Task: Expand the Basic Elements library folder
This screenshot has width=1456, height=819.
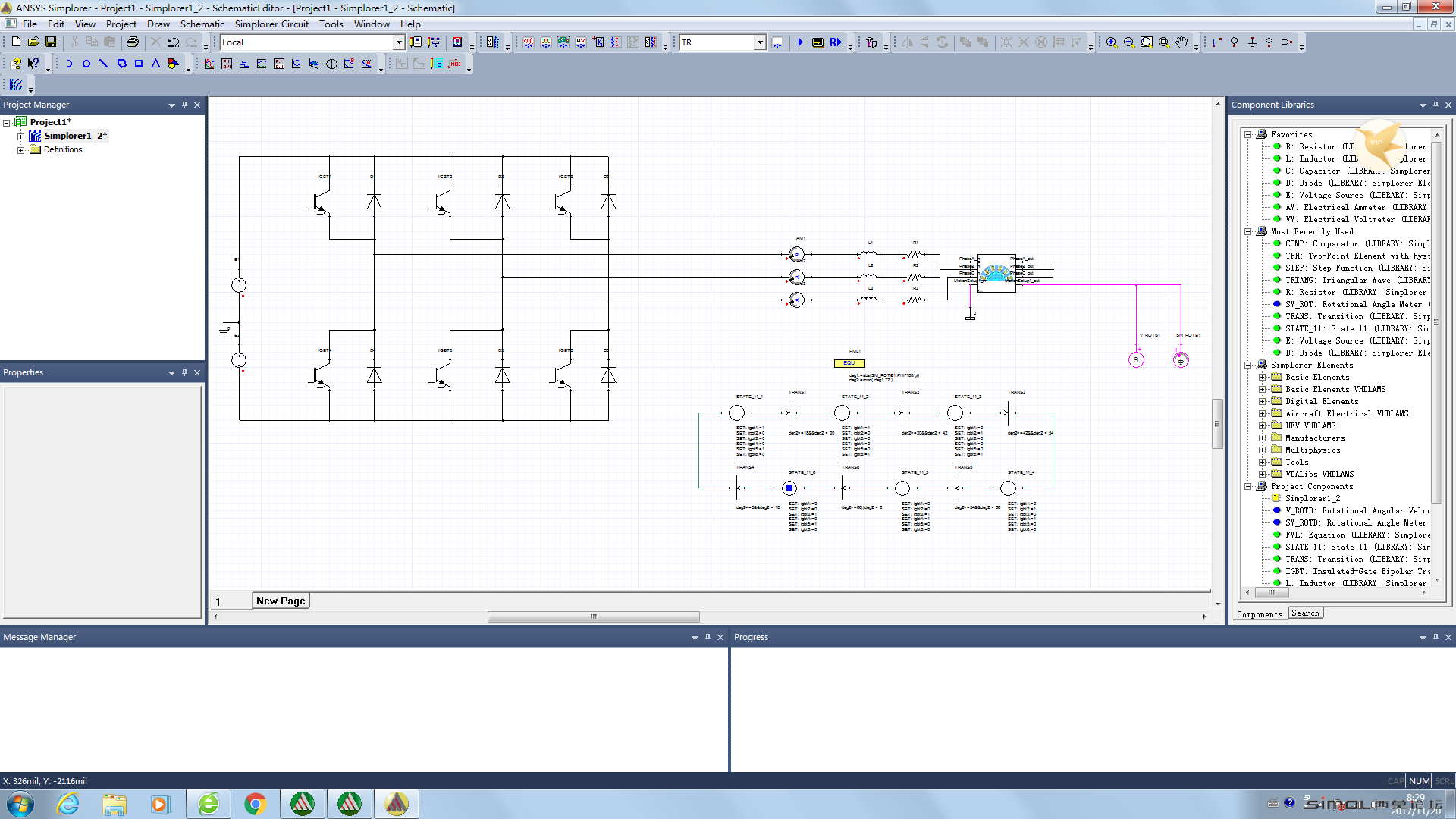Action: [x=1262, y=377]
